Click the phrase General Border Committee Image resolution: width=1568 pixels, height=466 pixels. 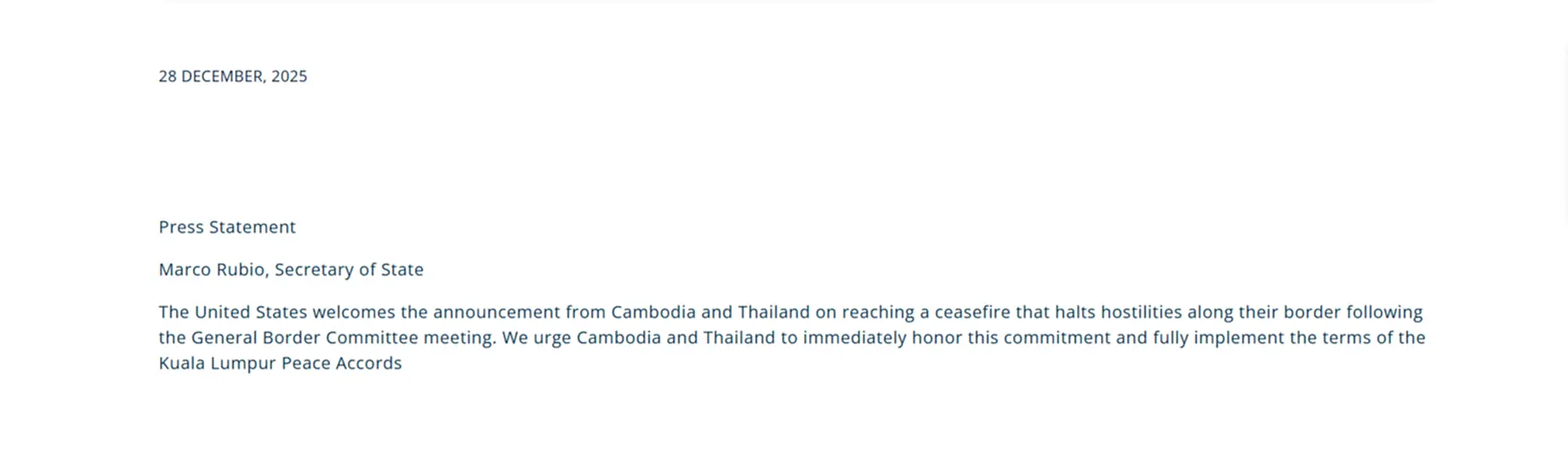click(305, 338)
